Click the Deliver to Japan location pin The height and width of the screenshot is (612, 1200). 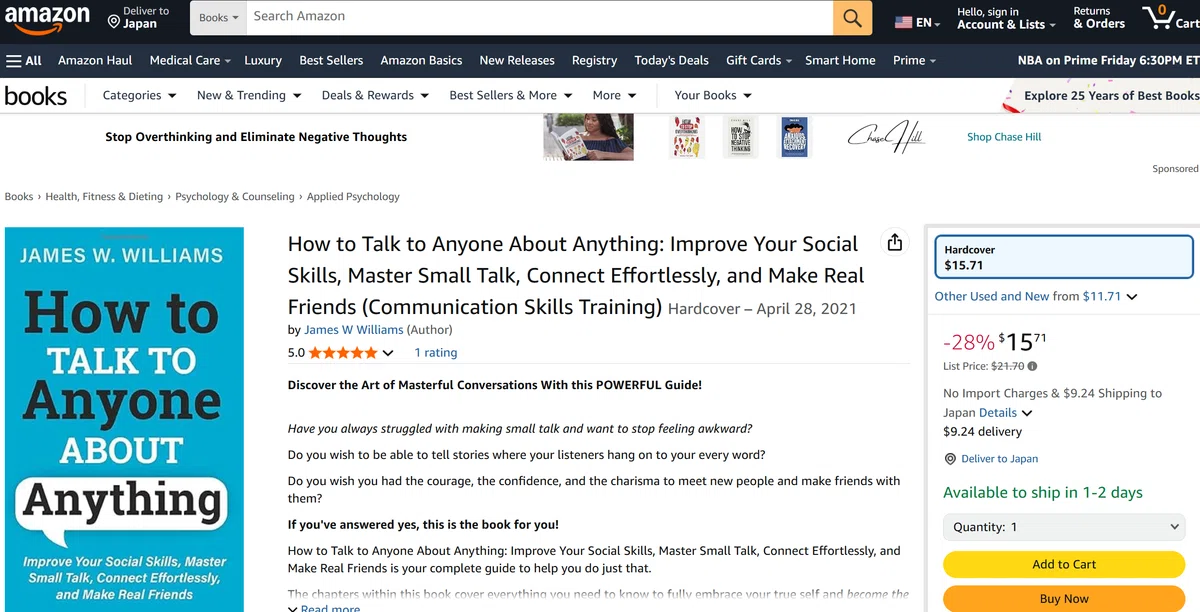click(114, 20)
